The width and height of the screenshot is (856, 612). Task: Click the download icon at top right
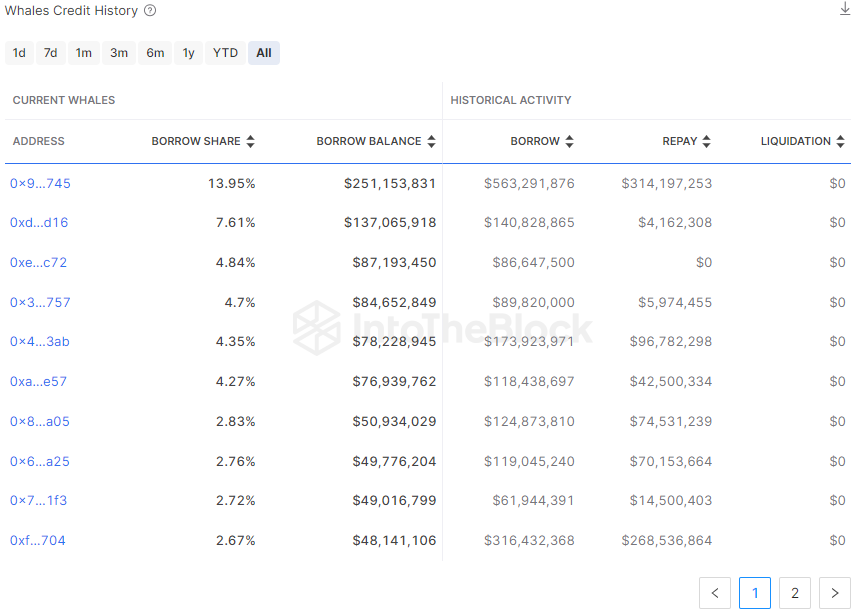point(845,9)
